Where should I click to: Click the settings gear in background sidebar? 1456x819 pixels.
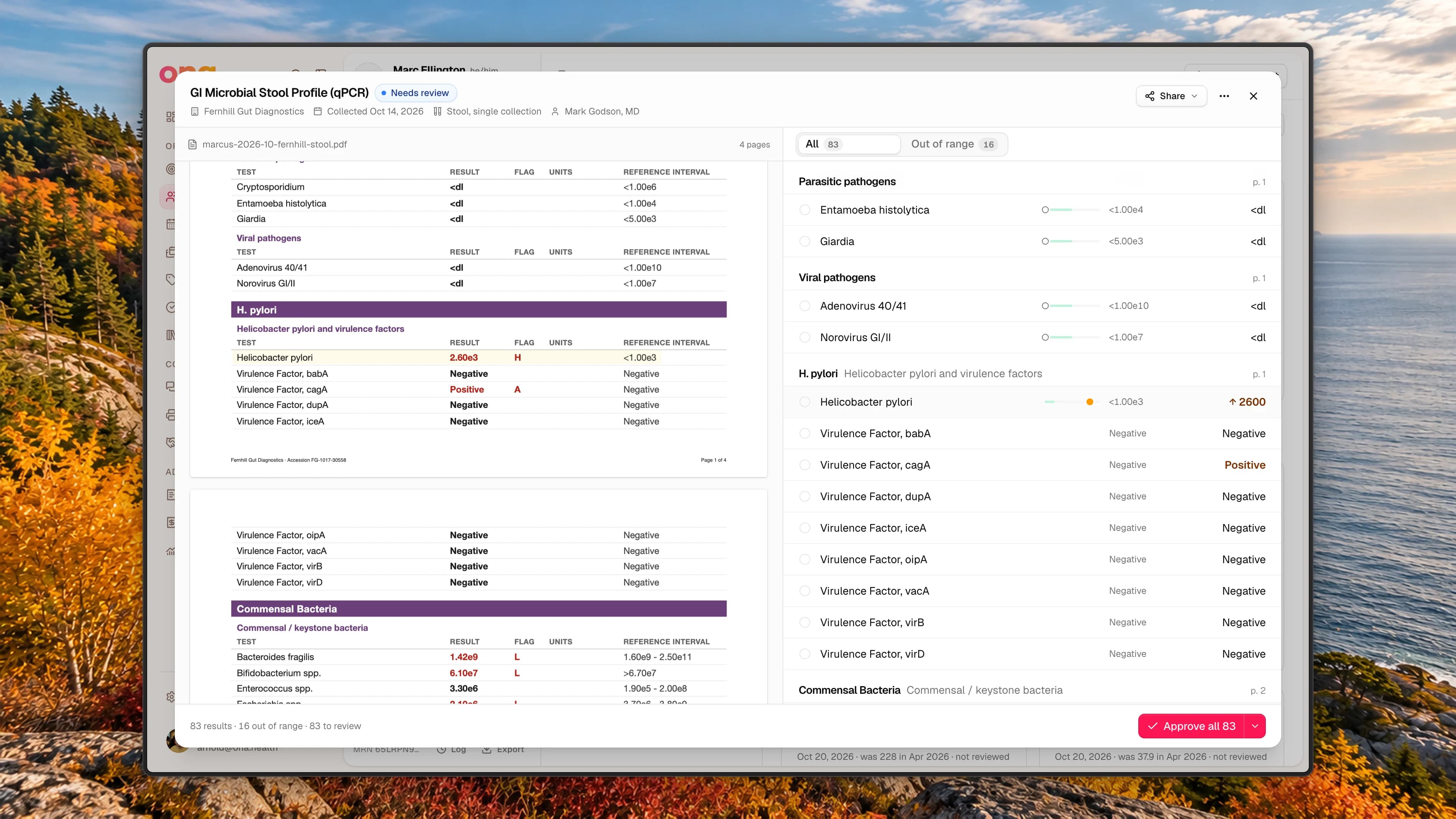coord(170,696)
